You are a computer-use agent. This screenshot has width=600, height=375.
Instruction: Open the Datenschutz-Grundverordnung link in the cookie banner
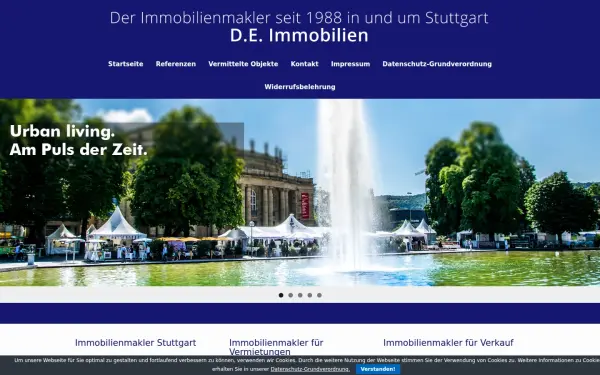coord(310,369)
